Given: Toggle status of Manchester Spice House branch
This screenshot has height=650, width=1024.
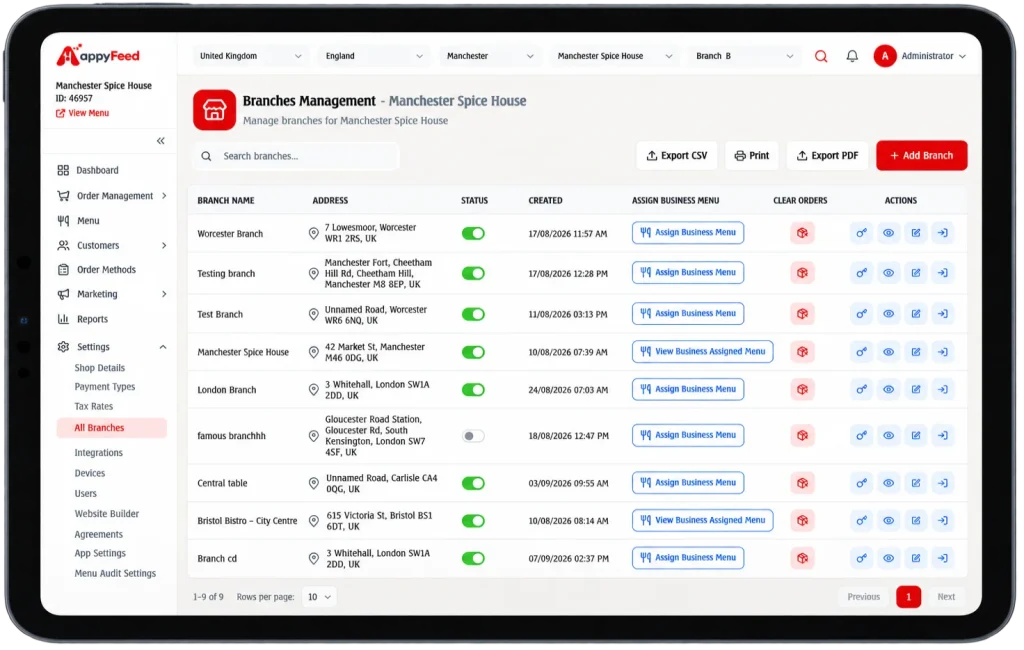Looking at the screenshot, I should (x=473, y=352).
